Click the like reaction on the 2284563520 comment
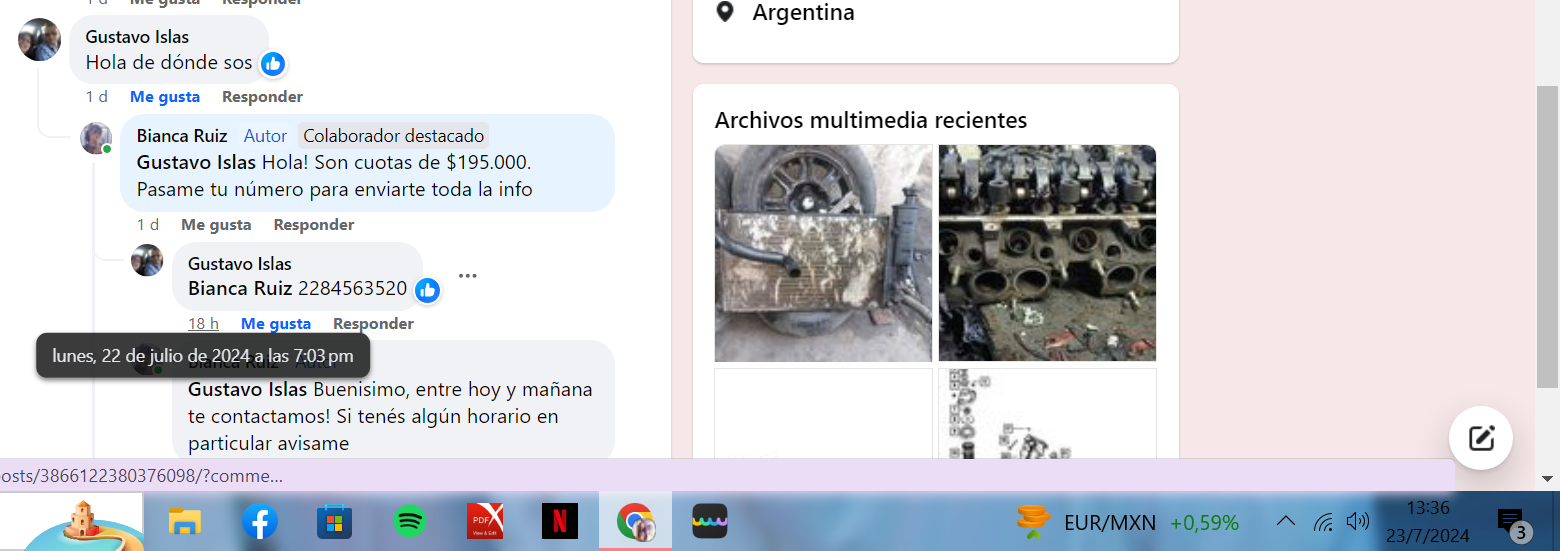1560x551 pixels. [x=427, y=291]
